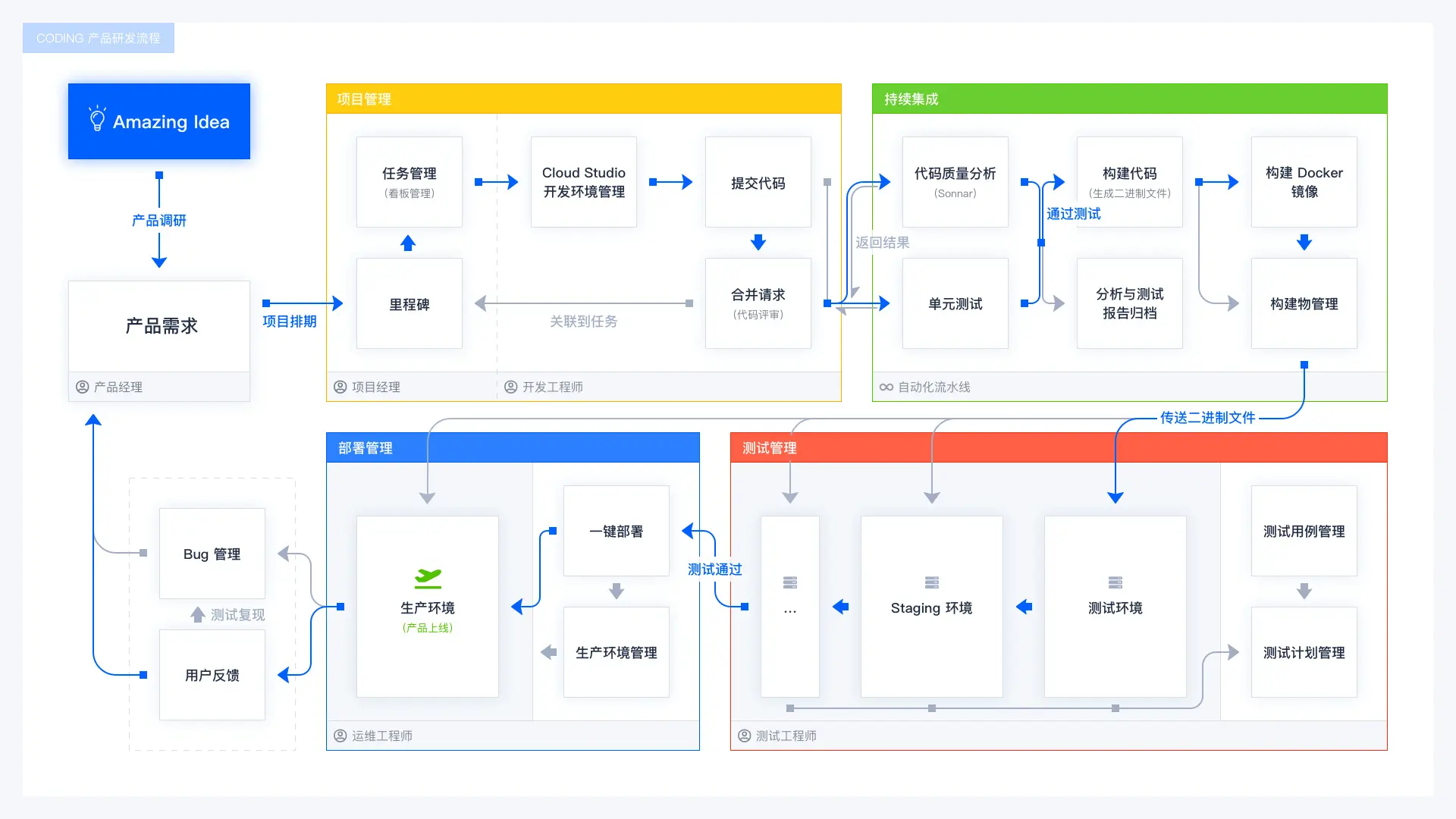Click the upload arrow beside 测试复现
This screenshot has height=819, width=1456.
tap(197, 615)
